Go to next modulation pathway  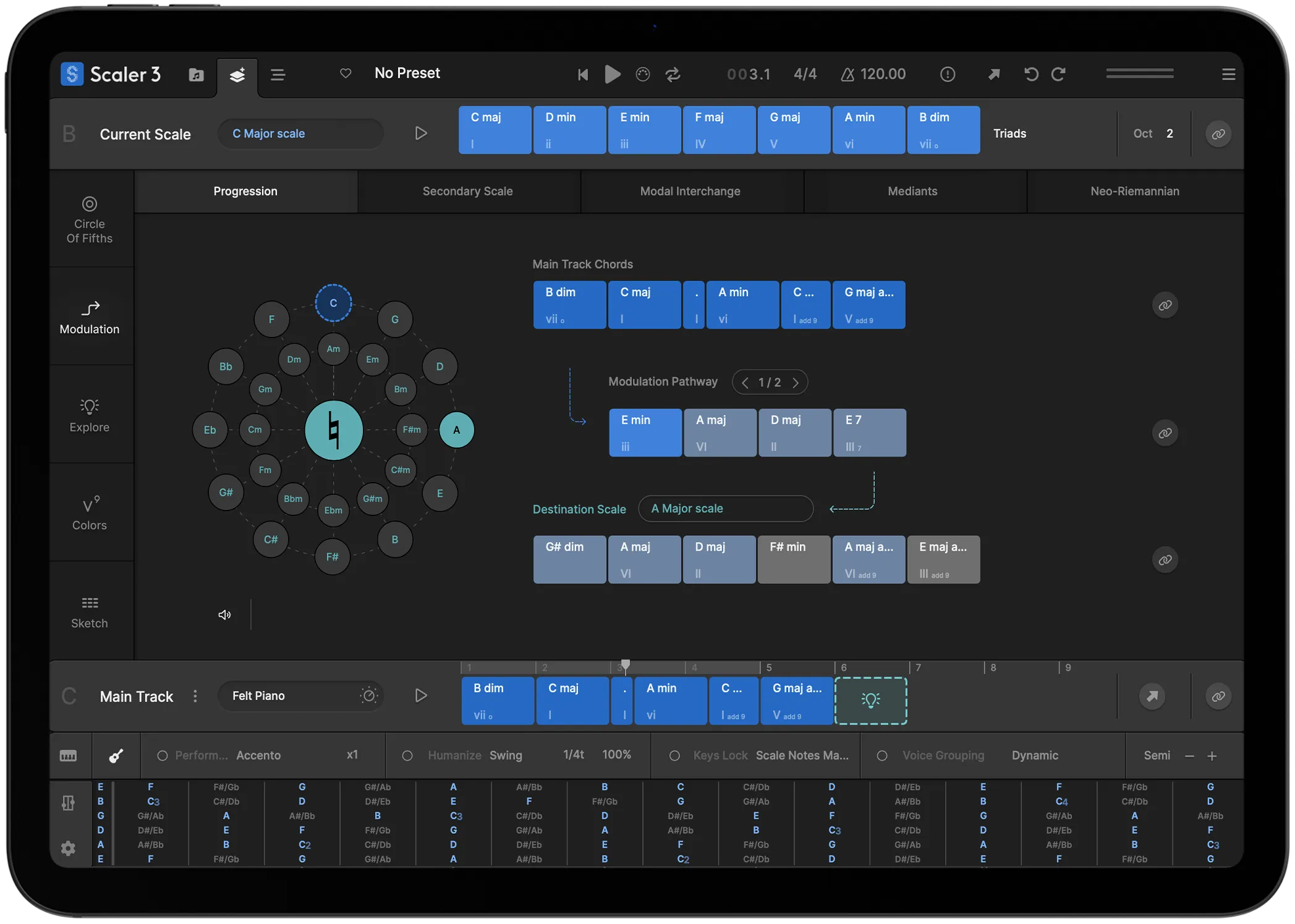(796, 383)
